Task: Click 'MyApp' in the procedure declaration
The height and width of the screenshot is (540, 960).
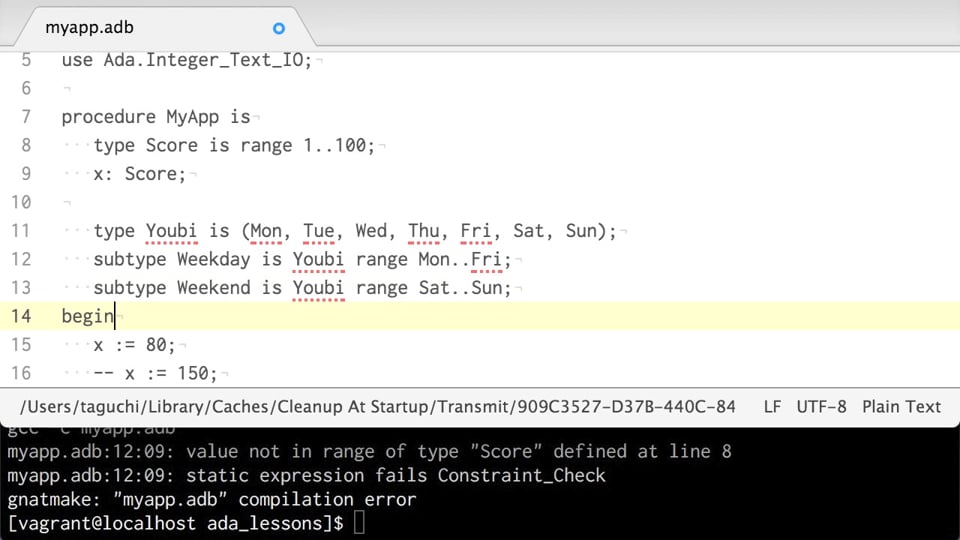Action: [x=192, y=116]
